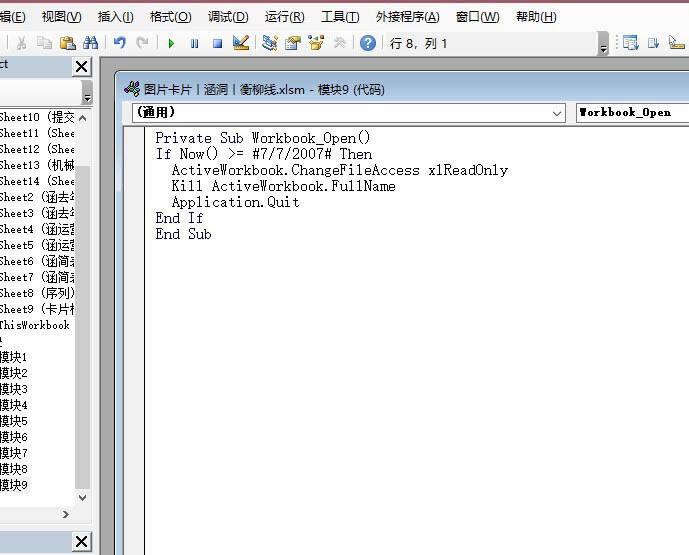The image size is (689, 555).
Task: Stop execution with the Reset icon
Action: [x=218, y=43]
